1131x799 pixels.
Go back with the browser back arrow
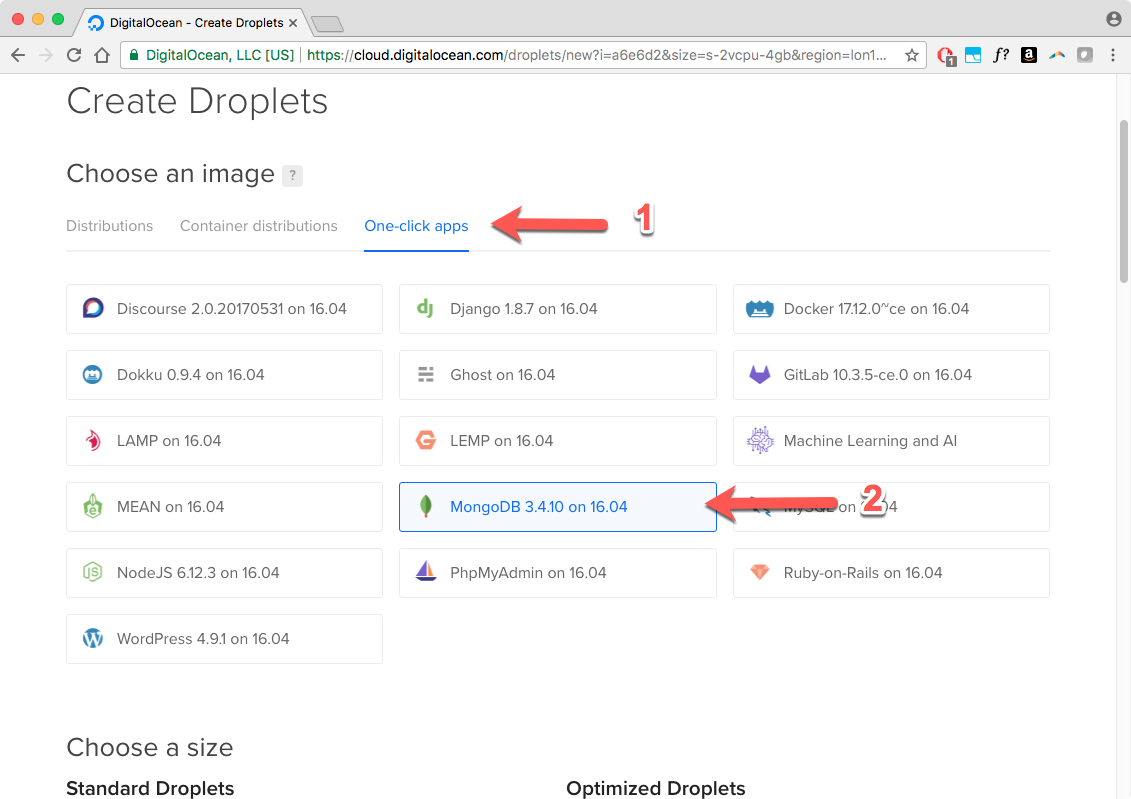click(x=19, y=55)
